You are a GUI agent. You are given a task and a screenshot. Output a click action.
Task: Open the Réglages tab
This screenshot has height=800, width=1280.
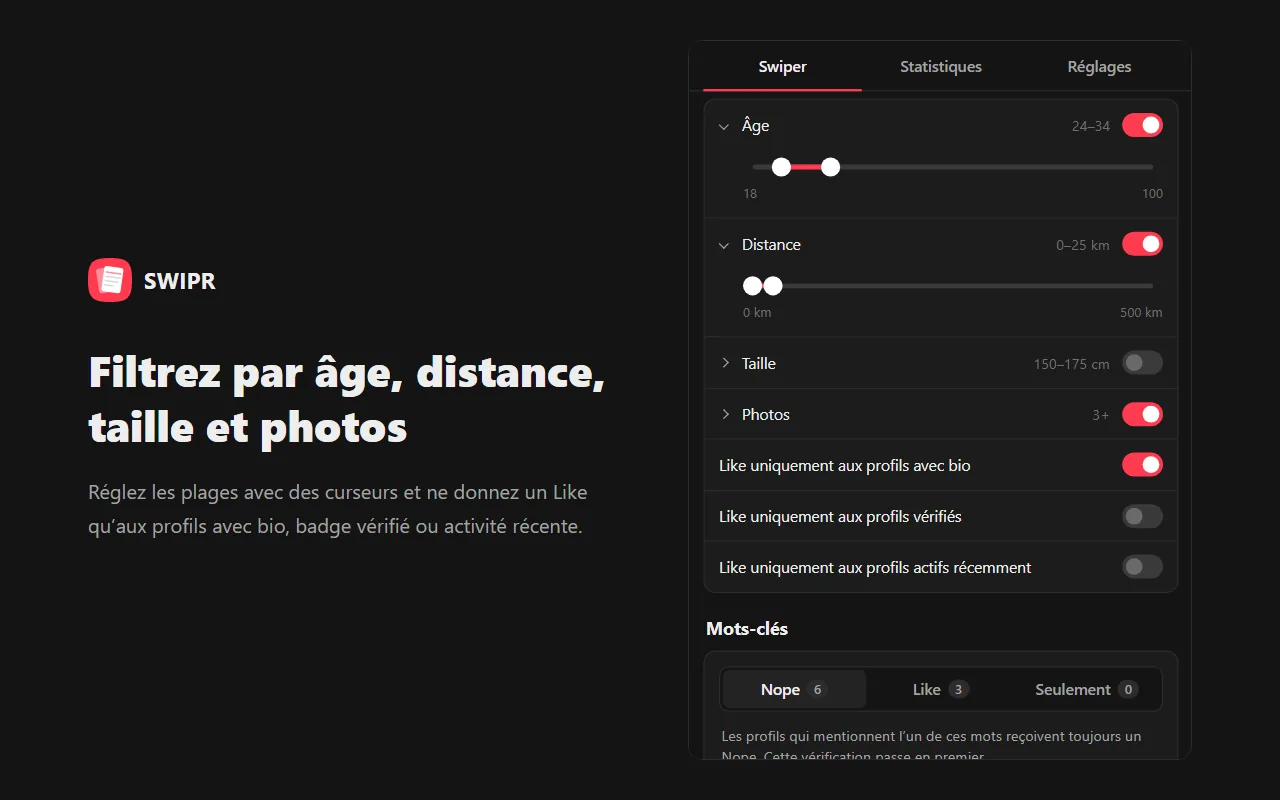coord(1099,67)
